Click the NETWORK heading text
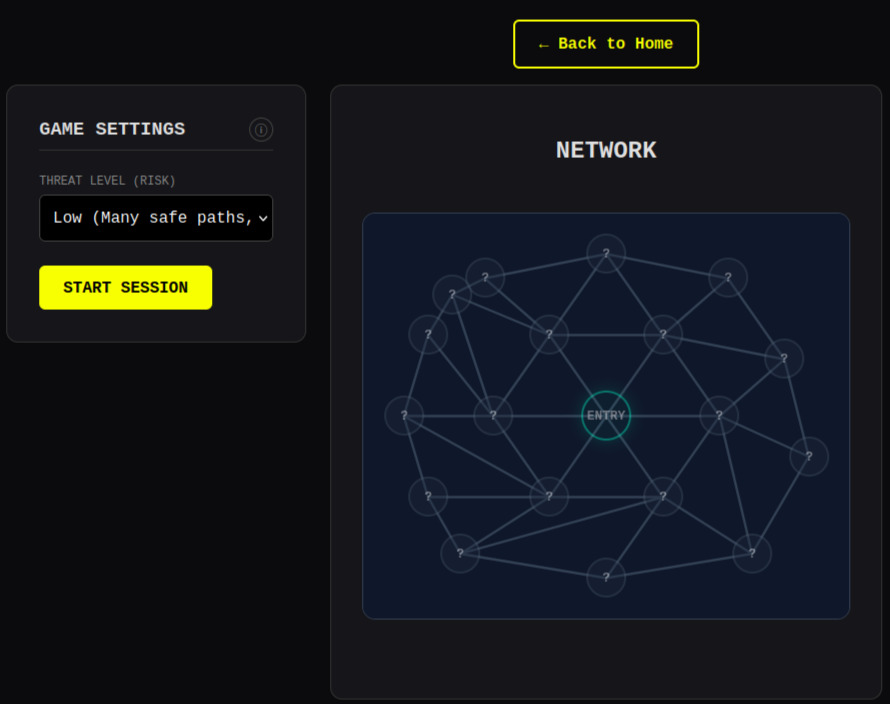Viewport: 890px width, 704px height. pos(606,150)
